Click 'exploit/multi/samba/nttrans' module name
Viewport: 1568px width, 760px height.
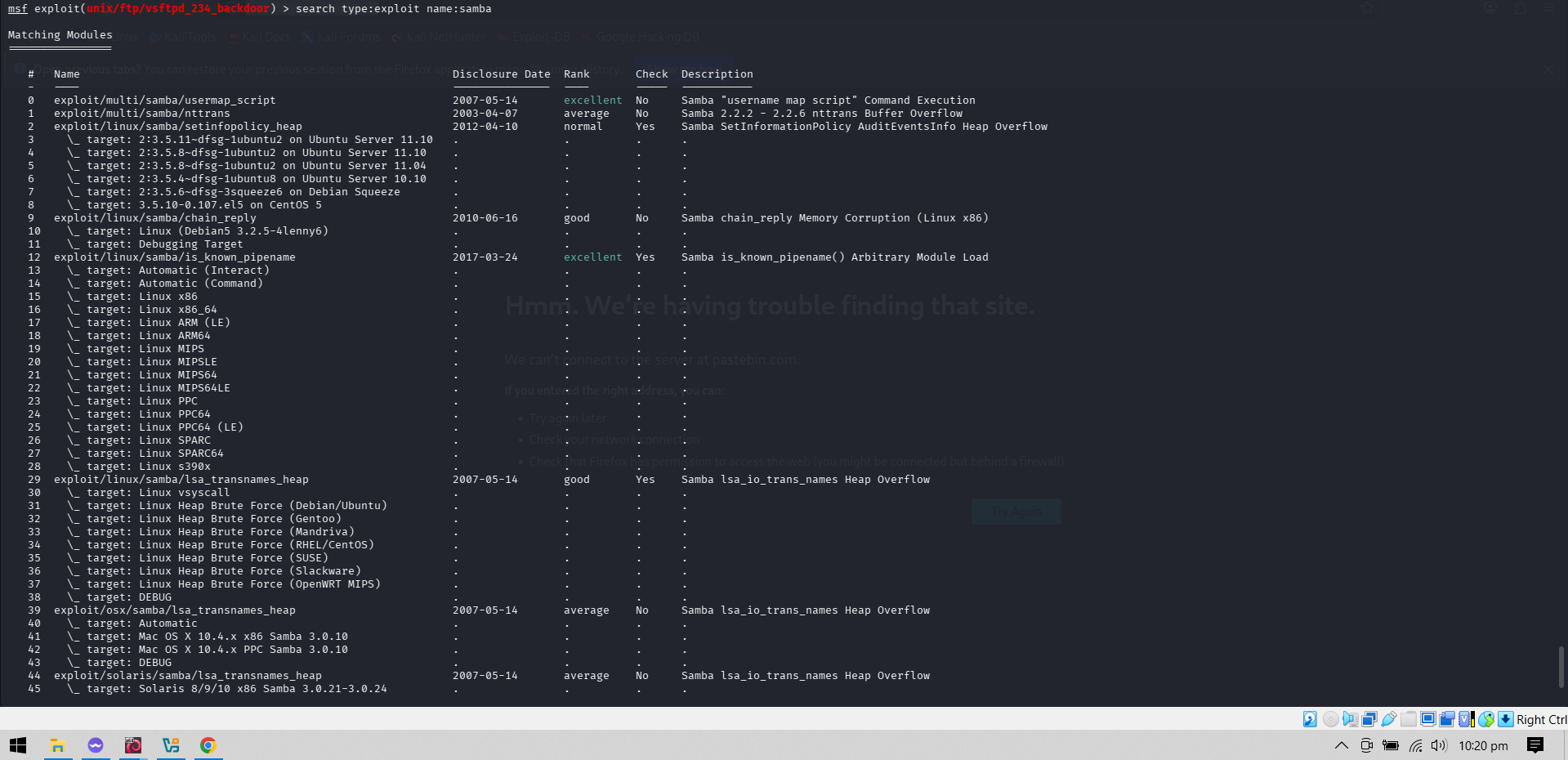142,114
